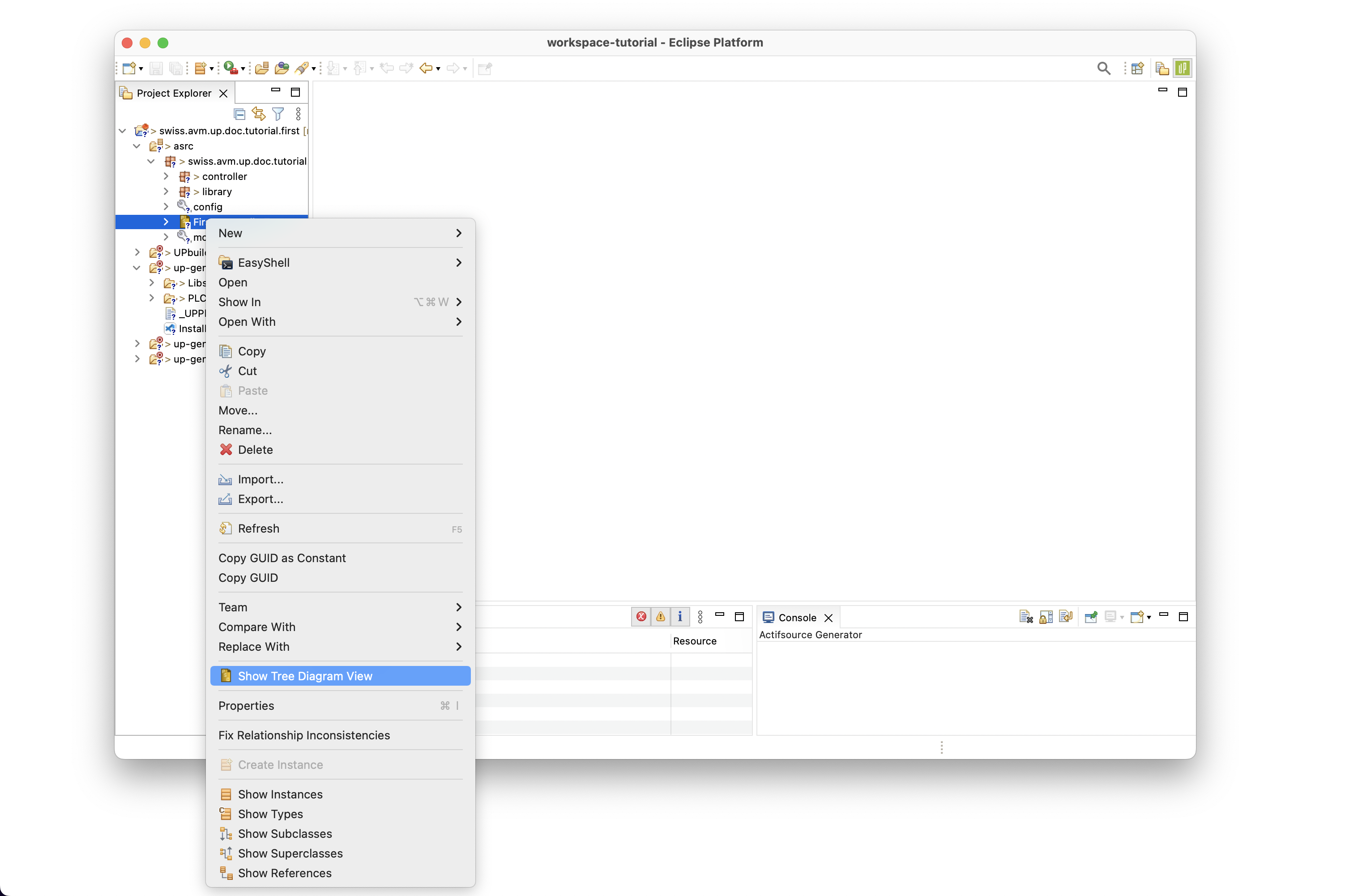Click the Search magnifier toolbar icon

click(x=1103, y=68)
